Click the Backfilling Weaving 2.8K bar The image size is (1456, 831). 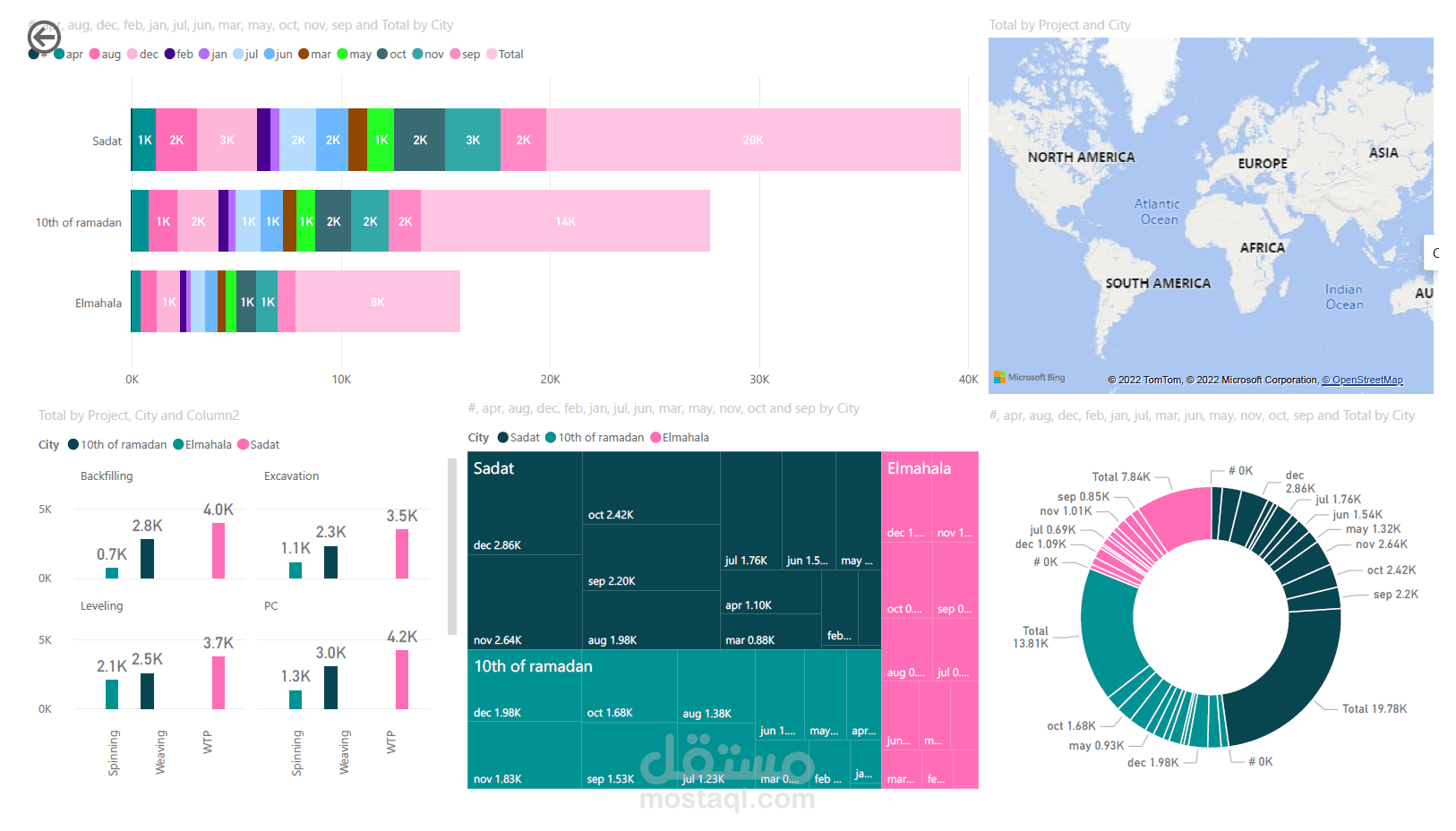(147, 559)
